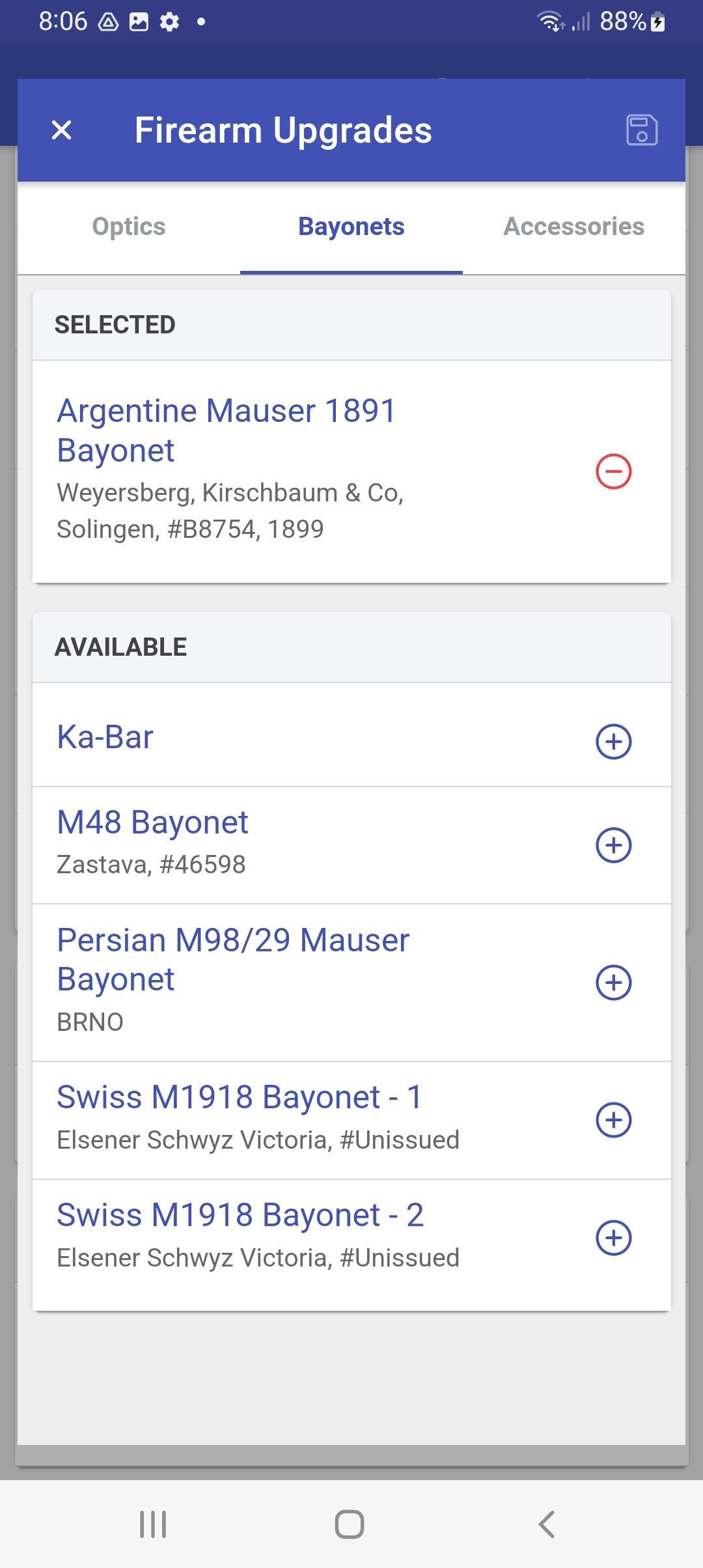Image resolution: width=703 pixels, height=1568 pixels.
Task: Tap the Android back navigation arrow
Action: 547,1524
